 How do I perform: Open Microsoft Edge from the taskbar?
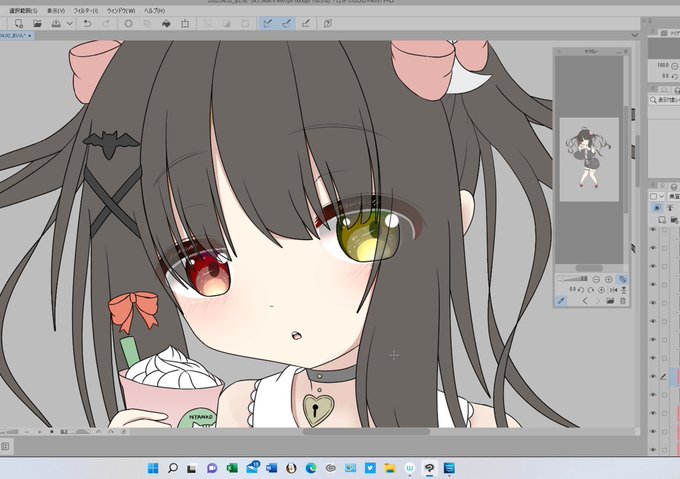click(x=311, y=468)
